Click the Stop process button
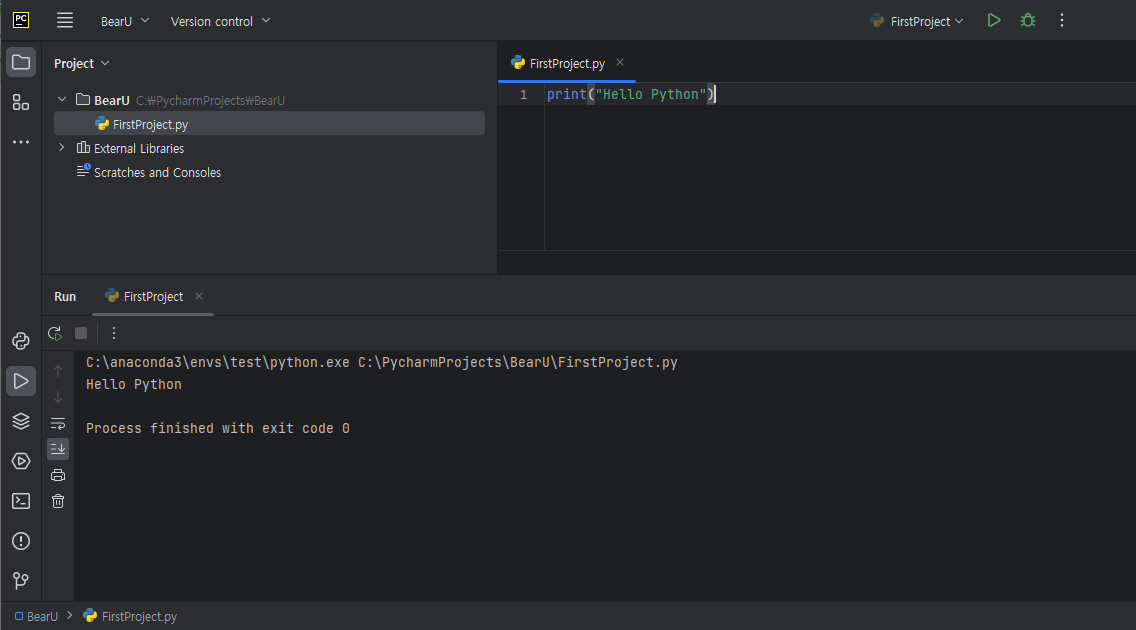The width and height of the screenshot is (1136, 630). point(81,333)
